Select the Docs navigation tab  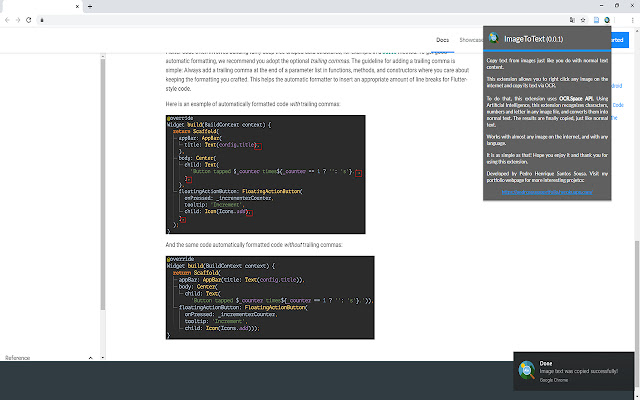pos(442,39)
